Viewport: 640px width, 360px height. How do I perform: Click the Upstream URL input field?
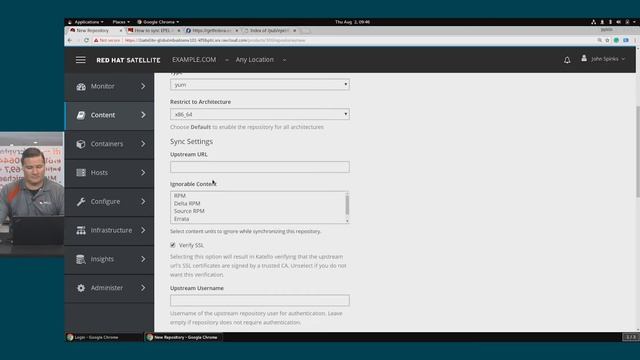point(260,167)
